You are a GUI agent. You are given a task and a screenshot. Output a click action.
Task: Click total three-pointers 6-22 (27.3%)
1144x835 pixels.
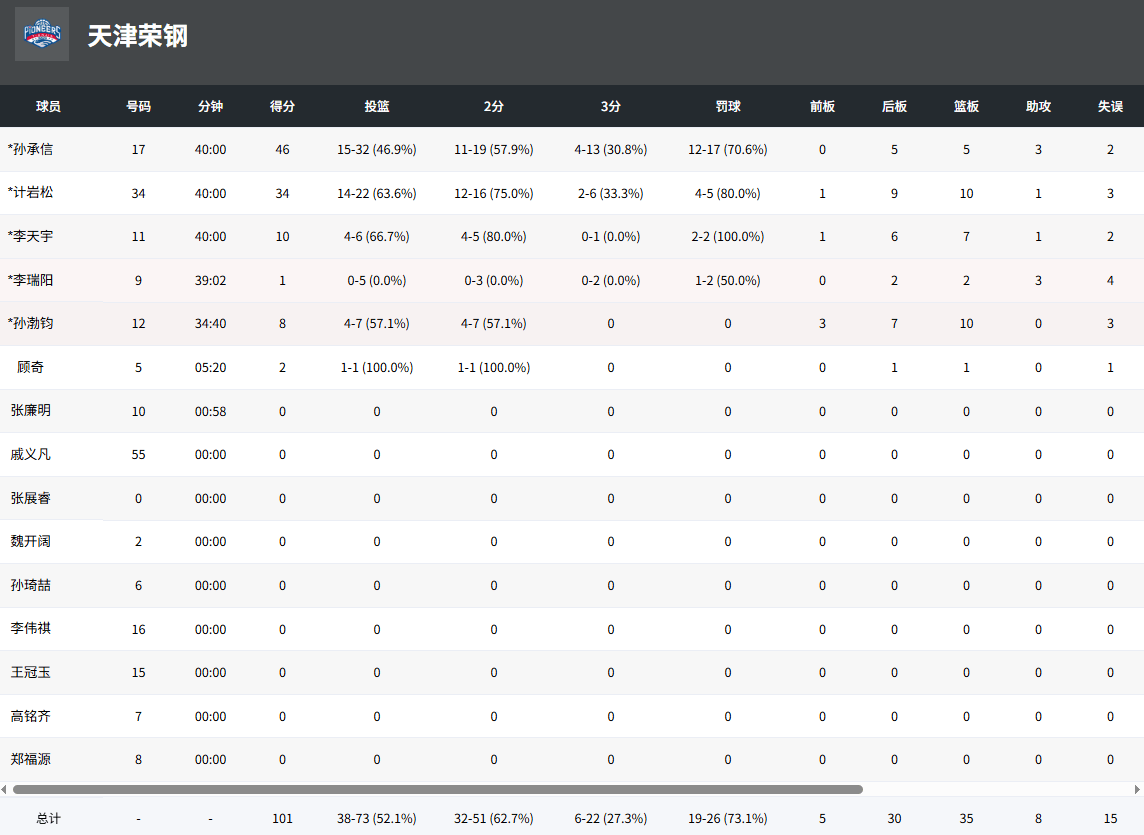(611, 819)
